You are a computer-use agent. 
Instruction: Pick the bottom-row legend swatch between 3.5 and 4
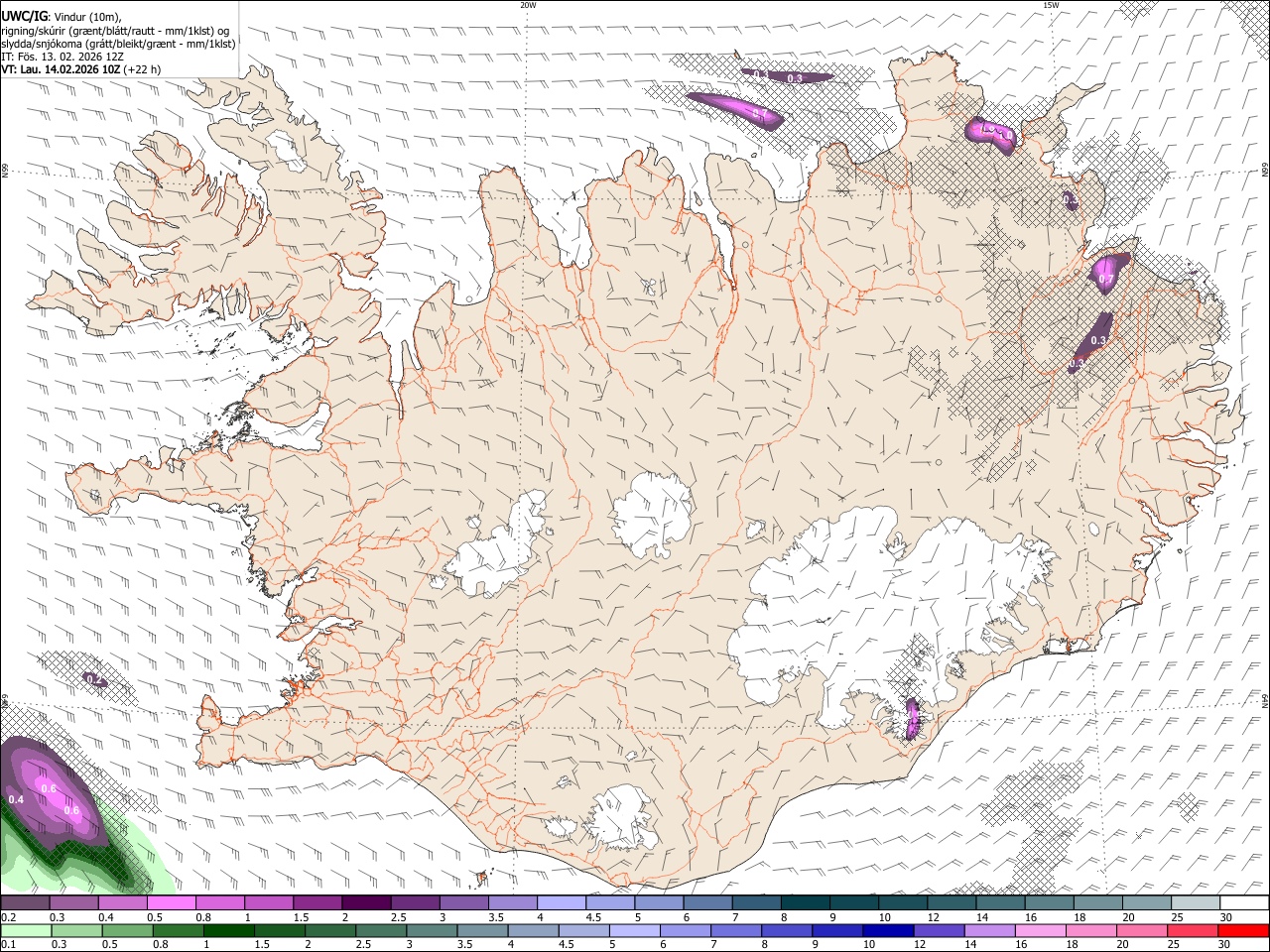coord(482,930)
